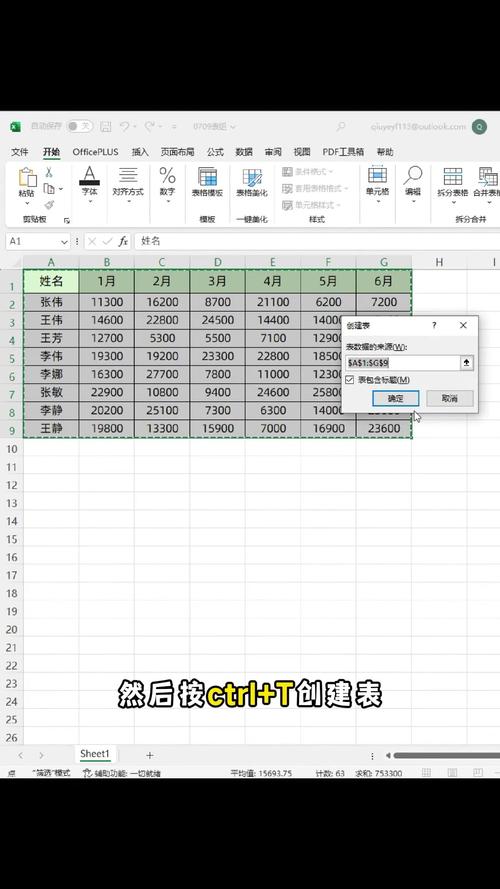Click the table data range input field

point(402,363)
